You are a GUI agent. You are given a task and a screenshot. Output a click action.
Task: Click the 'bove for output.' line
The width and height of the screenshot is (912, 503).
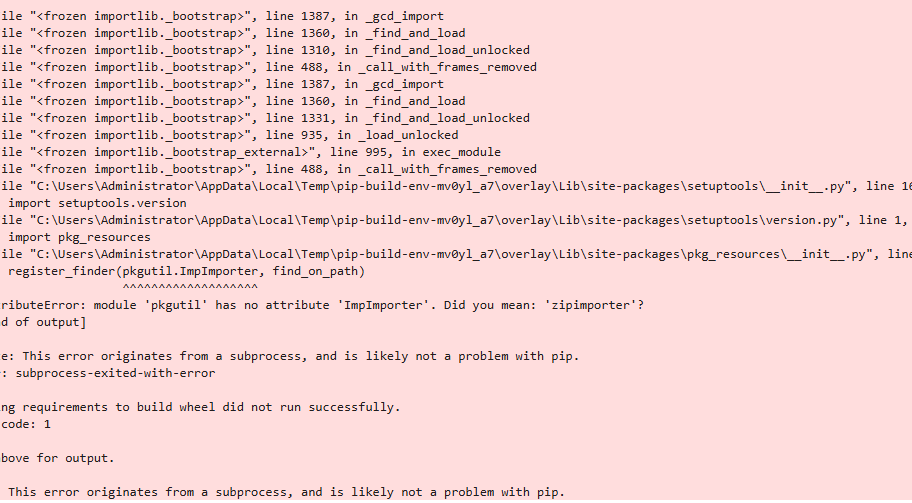pyautogui.click(x=57, y=458)
